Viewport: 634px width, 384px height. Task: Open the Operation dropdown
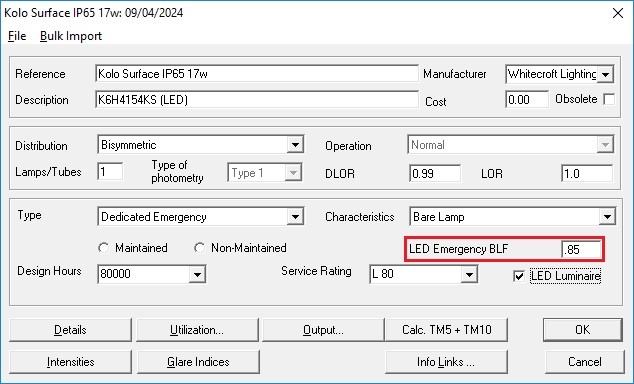point(605,145)
